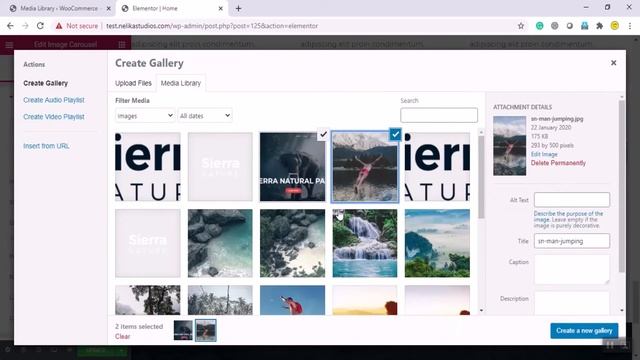The width and height of the screenshot is (640, 360).
Task: Switch to Upload Files tab
Action: (133, 83)
